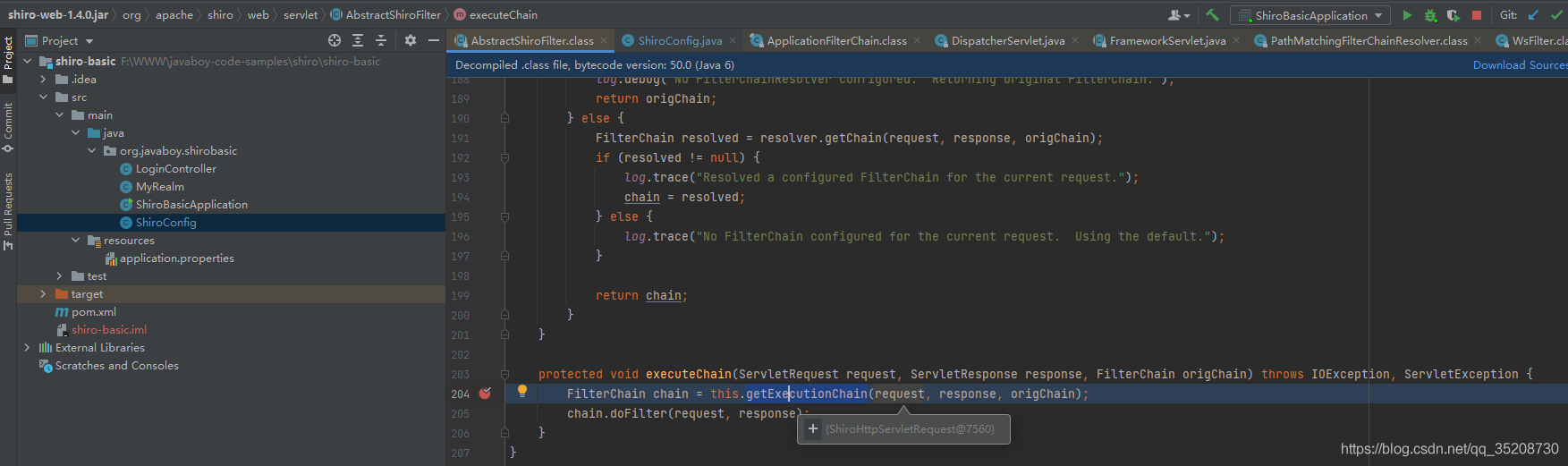Image resolution: width=1568 pixels, height=466 pixels.
Task: Collapse the org.javaboy.shirobasic package
Action: [x=91, y=150]
